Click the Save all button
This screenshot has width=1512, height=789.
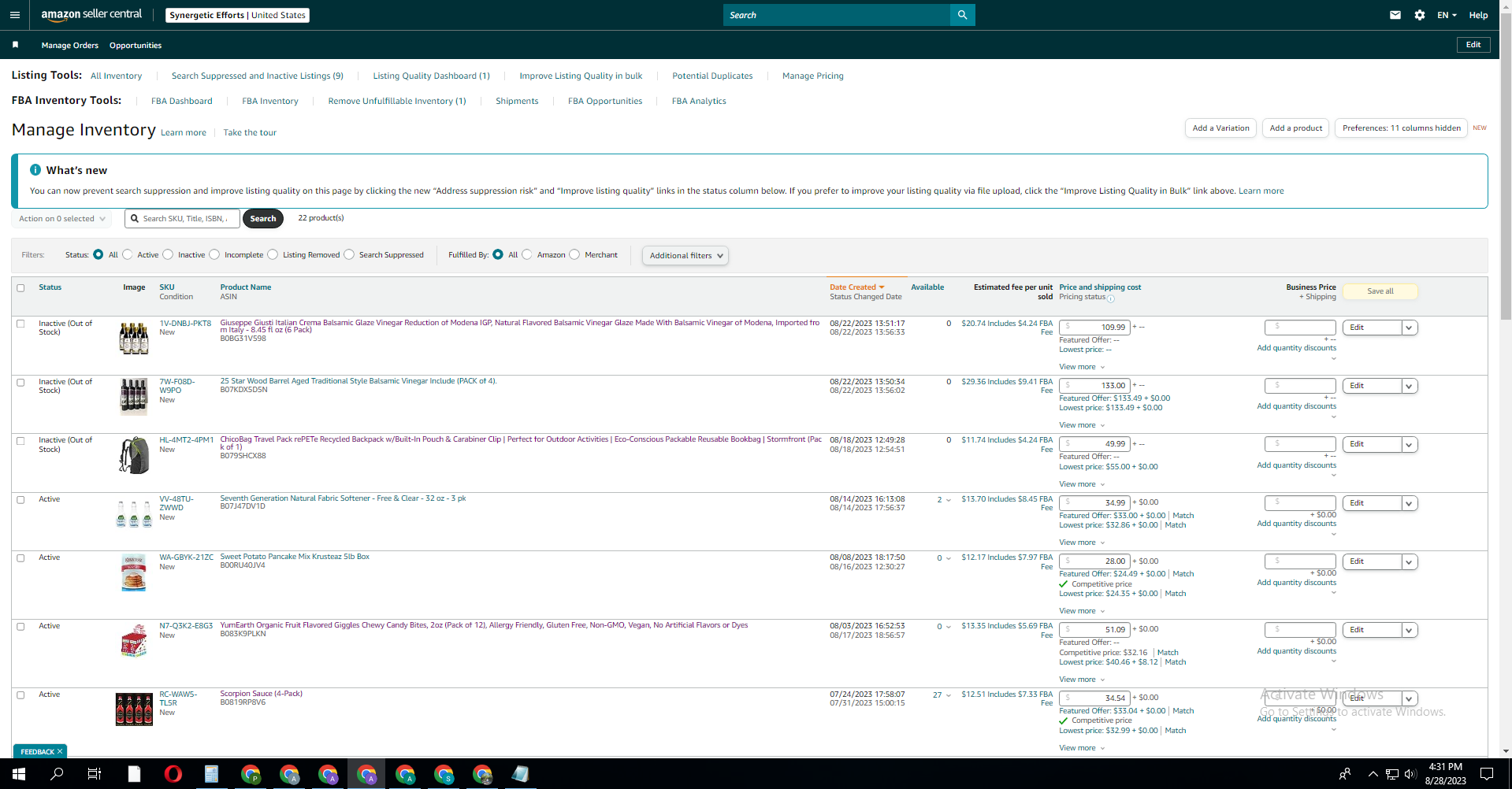1380,291
